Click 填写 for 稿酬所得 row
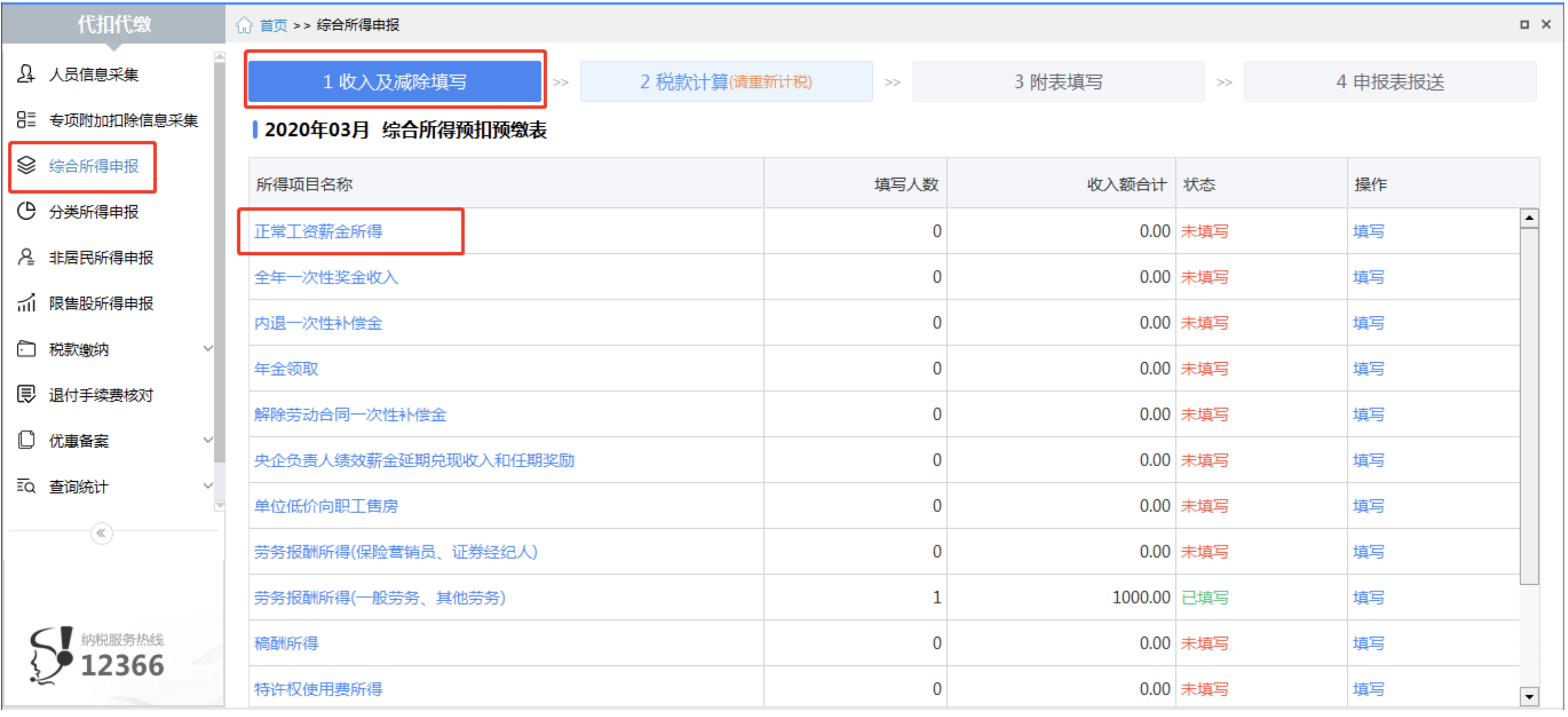 click(1368, 642)
